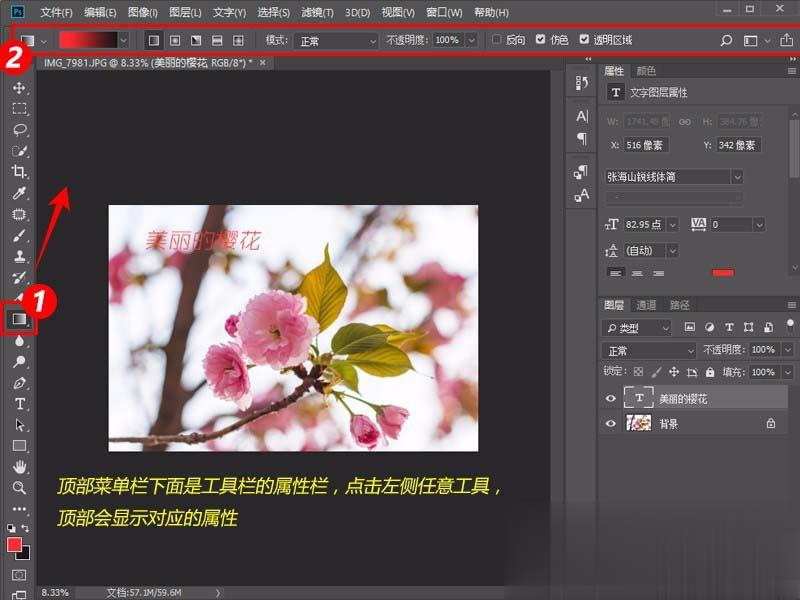The image size is (800, 600).
Task: Open the gradient picker dropdown
Action: (x=122, y=40)
